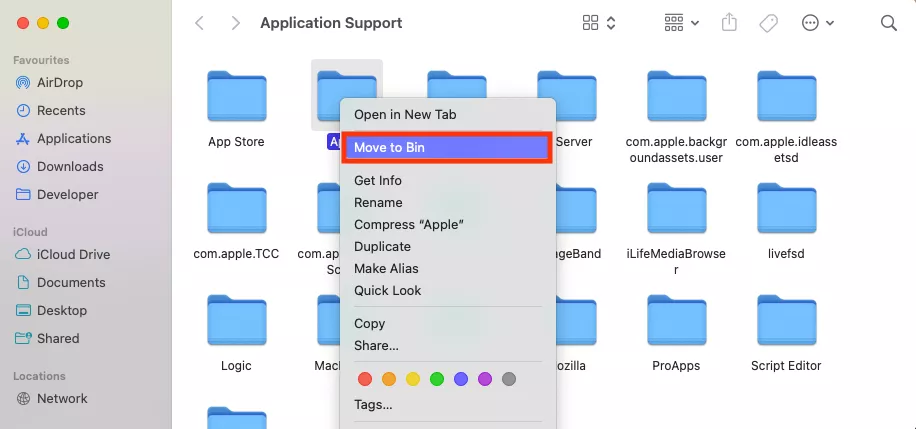Go back with the left chevron button
The height and width of the screenshot is (429, 916).
pos(199,23)
